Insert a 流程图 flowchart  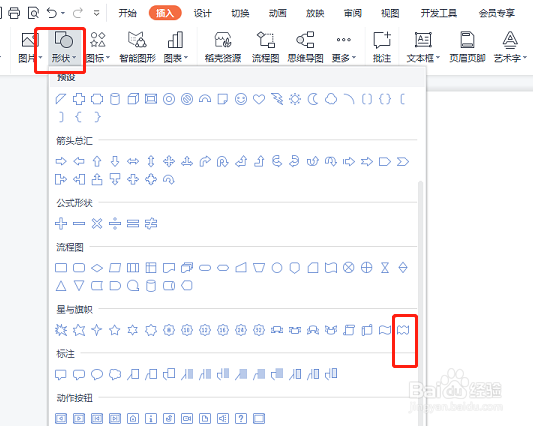click(265, 48)
